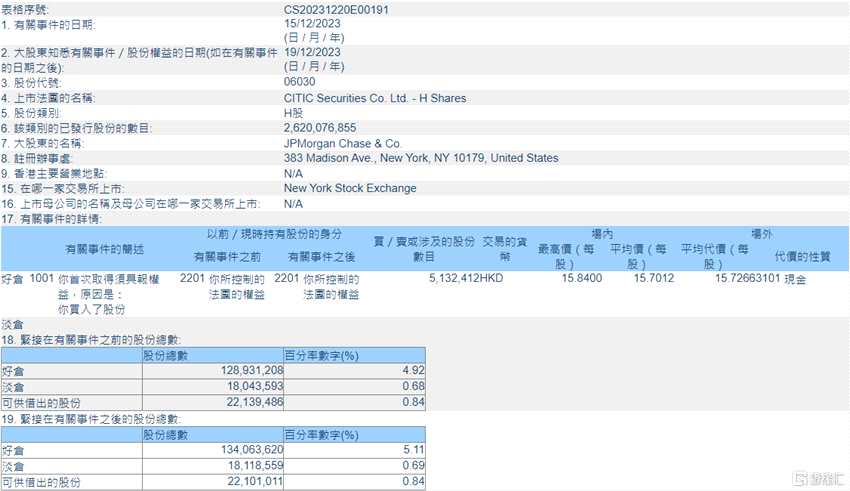Click shareholder name JPMorgan Chase & Co.
Viewport: 850px width, 491px height.
click(343, 143)
